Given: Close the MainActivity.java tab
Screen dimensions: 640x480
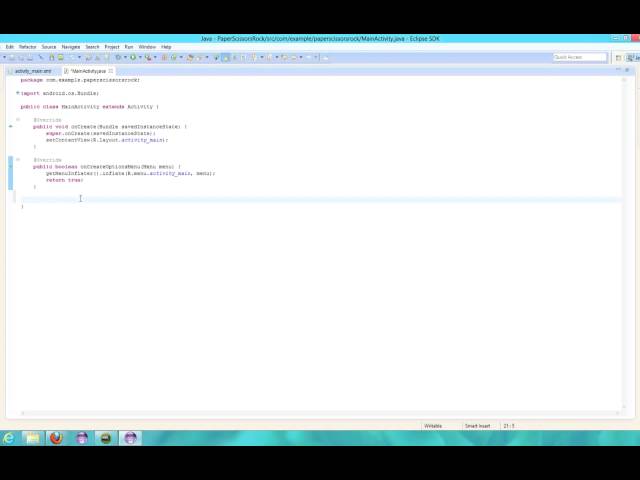Looking at the screenshot, I should 111,71.
